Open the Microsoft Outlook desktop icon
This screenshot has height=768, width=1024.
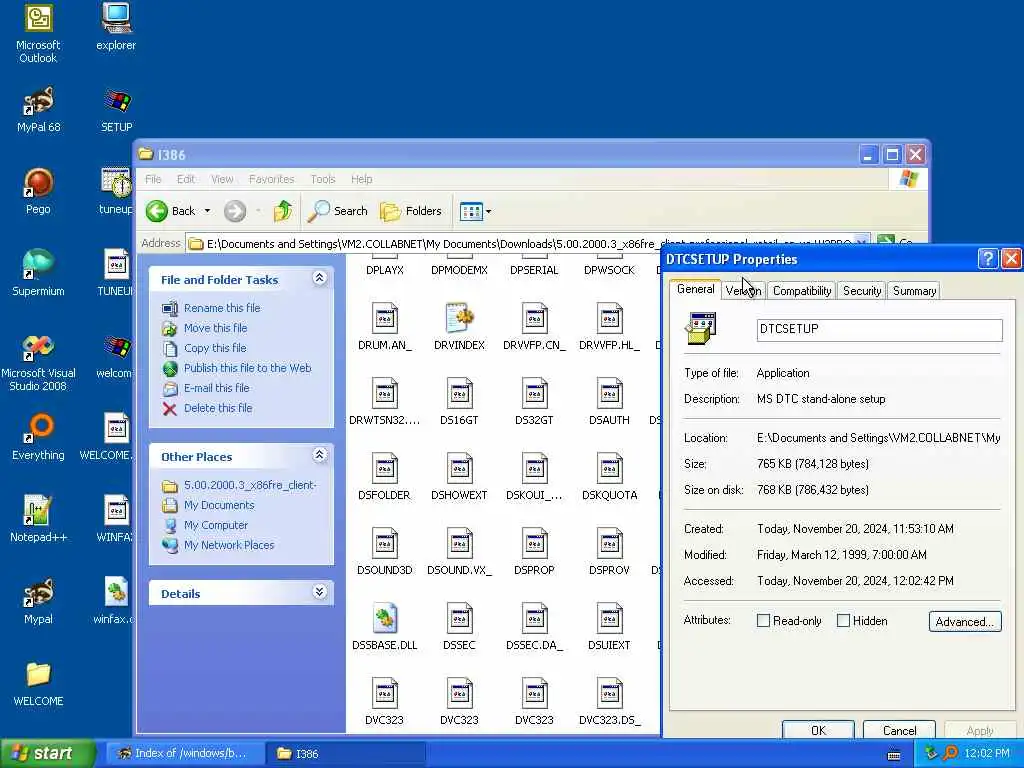click(38, 33)
